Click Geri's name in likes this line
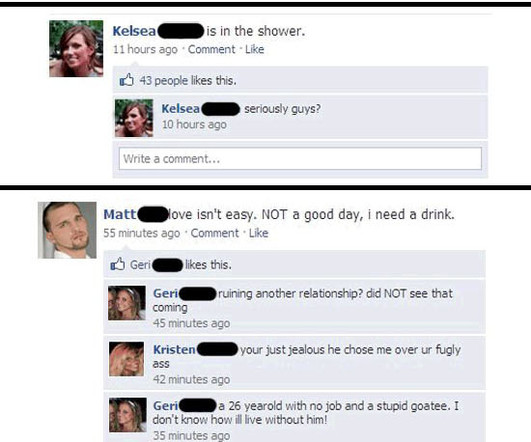The height and width of the screenshot is (442, 531). click(140, 265)
